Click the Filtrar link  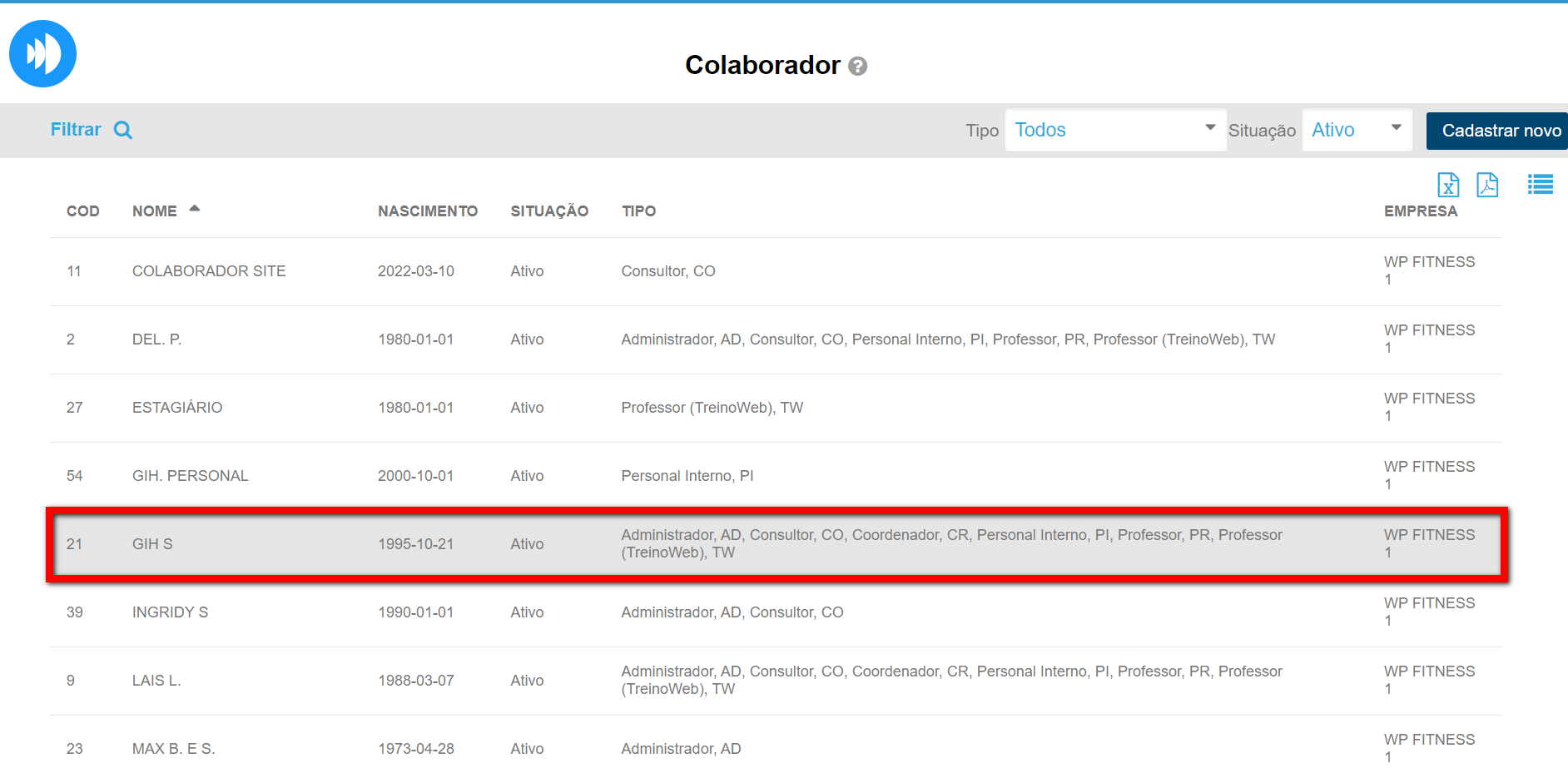click(x=76, y=130)
